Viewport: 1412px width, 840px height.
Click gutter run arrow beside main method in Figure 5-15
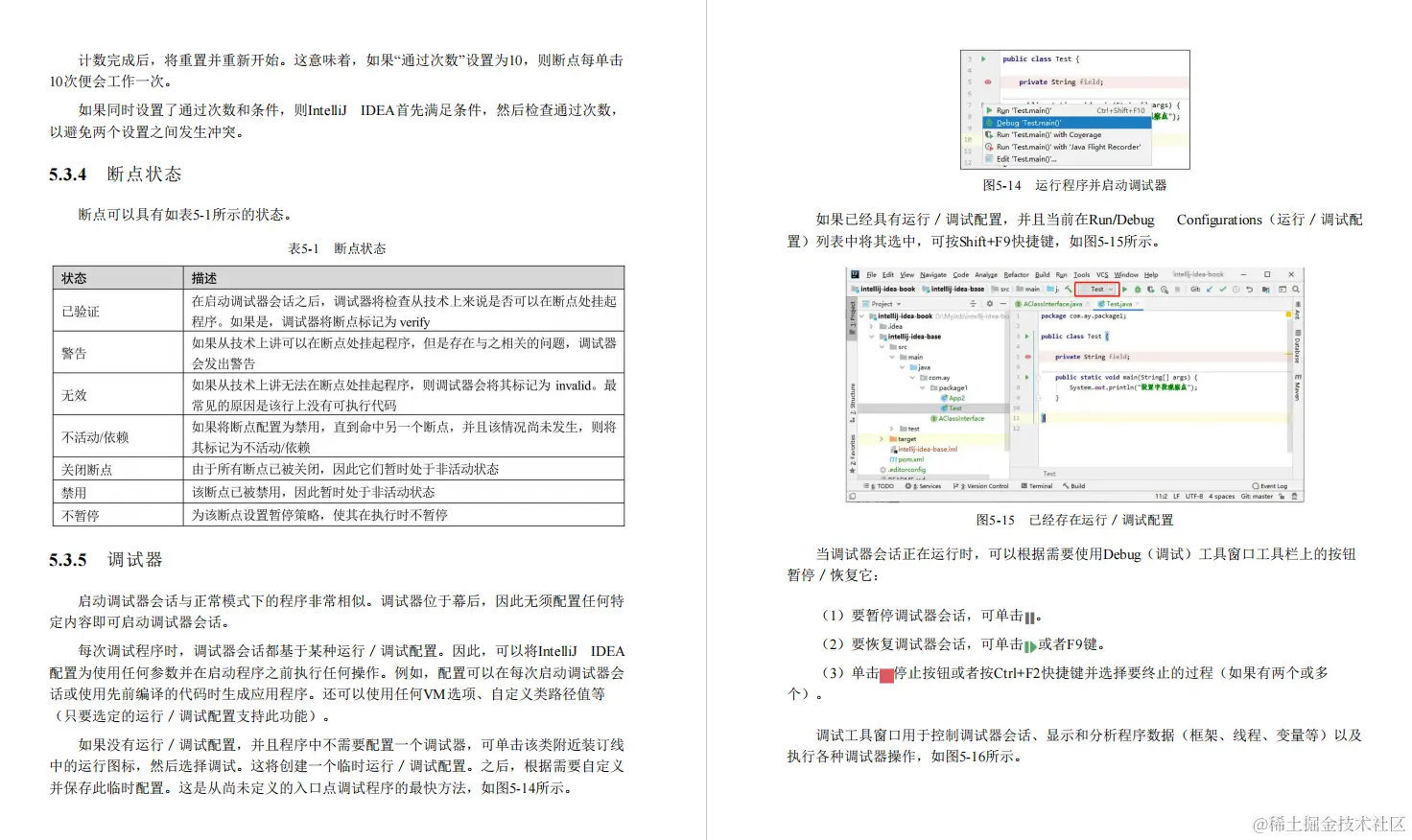pyautogui.click(x=1026, y=377)
